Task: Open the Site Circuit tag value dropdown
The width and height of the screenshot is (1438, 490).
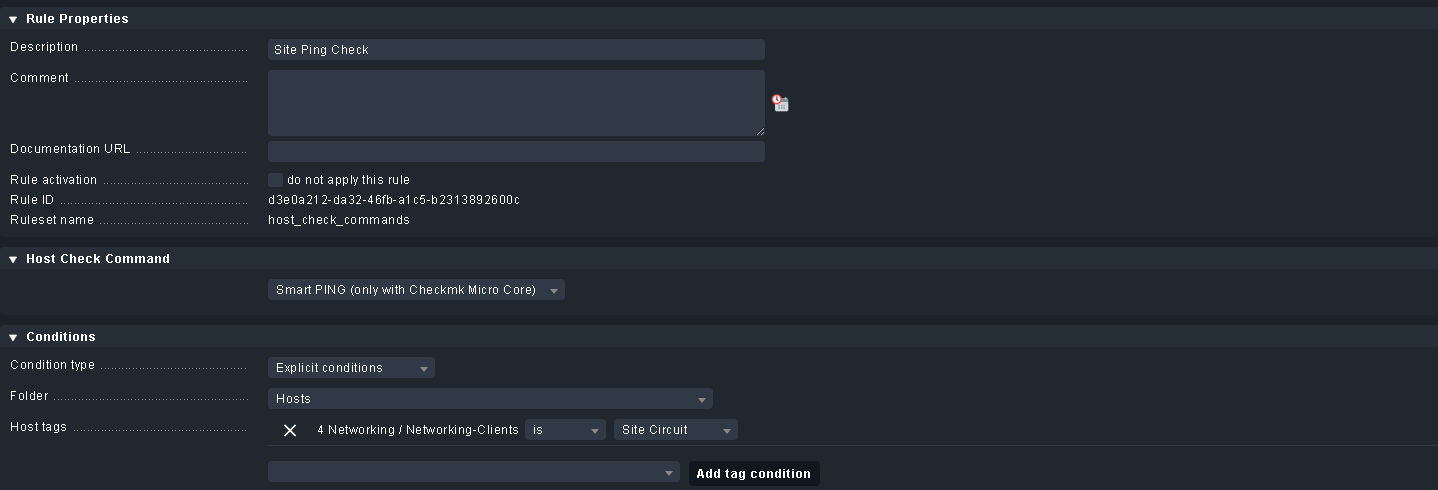Action: [675, 430]
